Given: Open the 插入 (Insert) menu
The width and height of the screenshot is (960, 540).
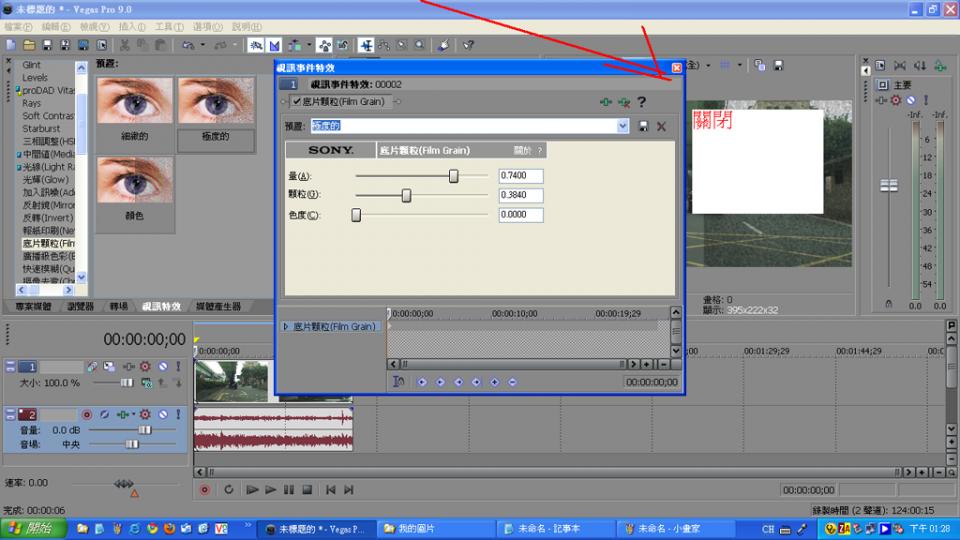Looking at the screenshot, I should coord(131,26).
